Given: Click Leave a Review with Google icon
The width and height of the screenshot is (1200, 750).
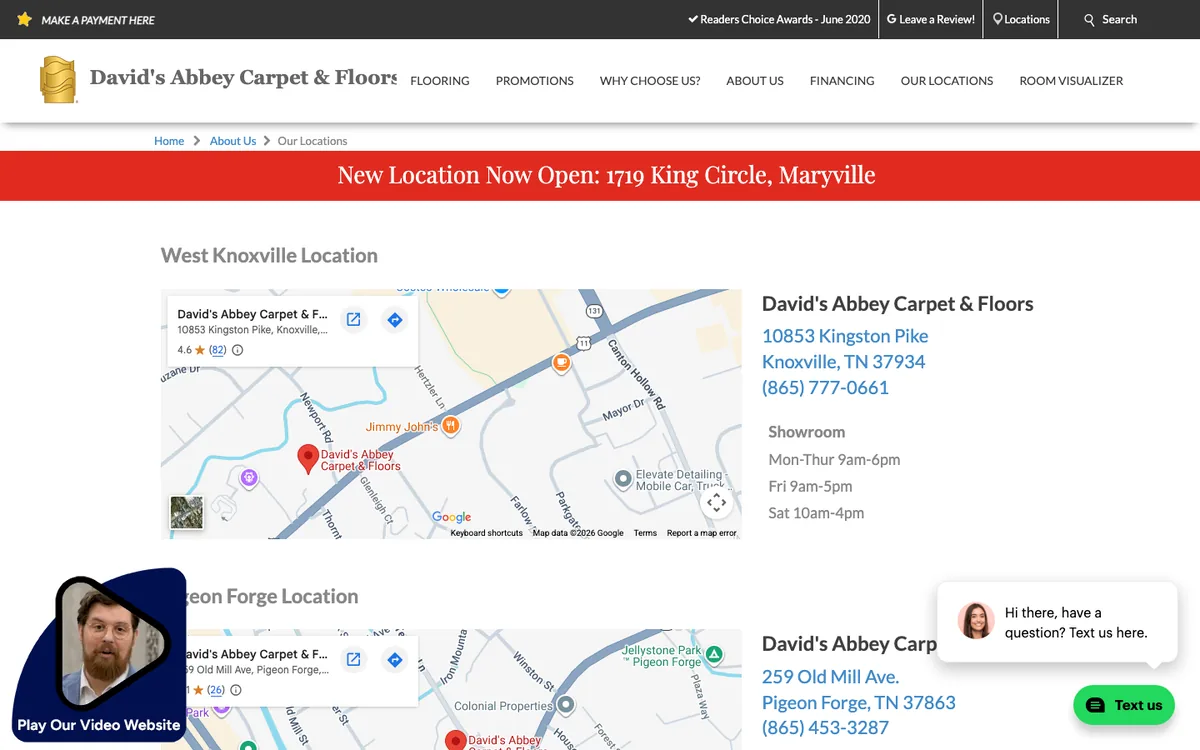Looking at the screenshot, I should coord(931,19).
